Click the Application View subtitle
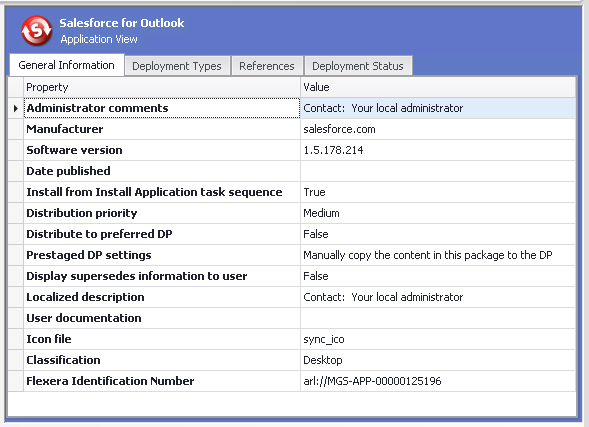This screenshot has height=427, width=589. (99, 39)
